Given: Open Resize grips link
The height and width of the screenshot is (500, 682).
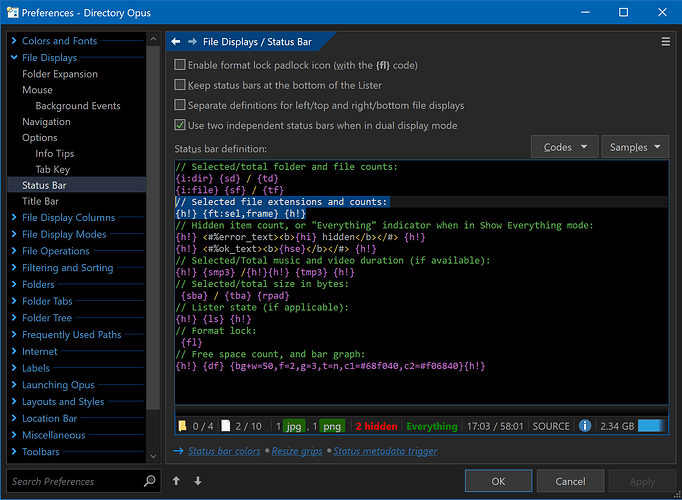Looking at the screenshot, I should pyautogui.click(x=297, y=451).
